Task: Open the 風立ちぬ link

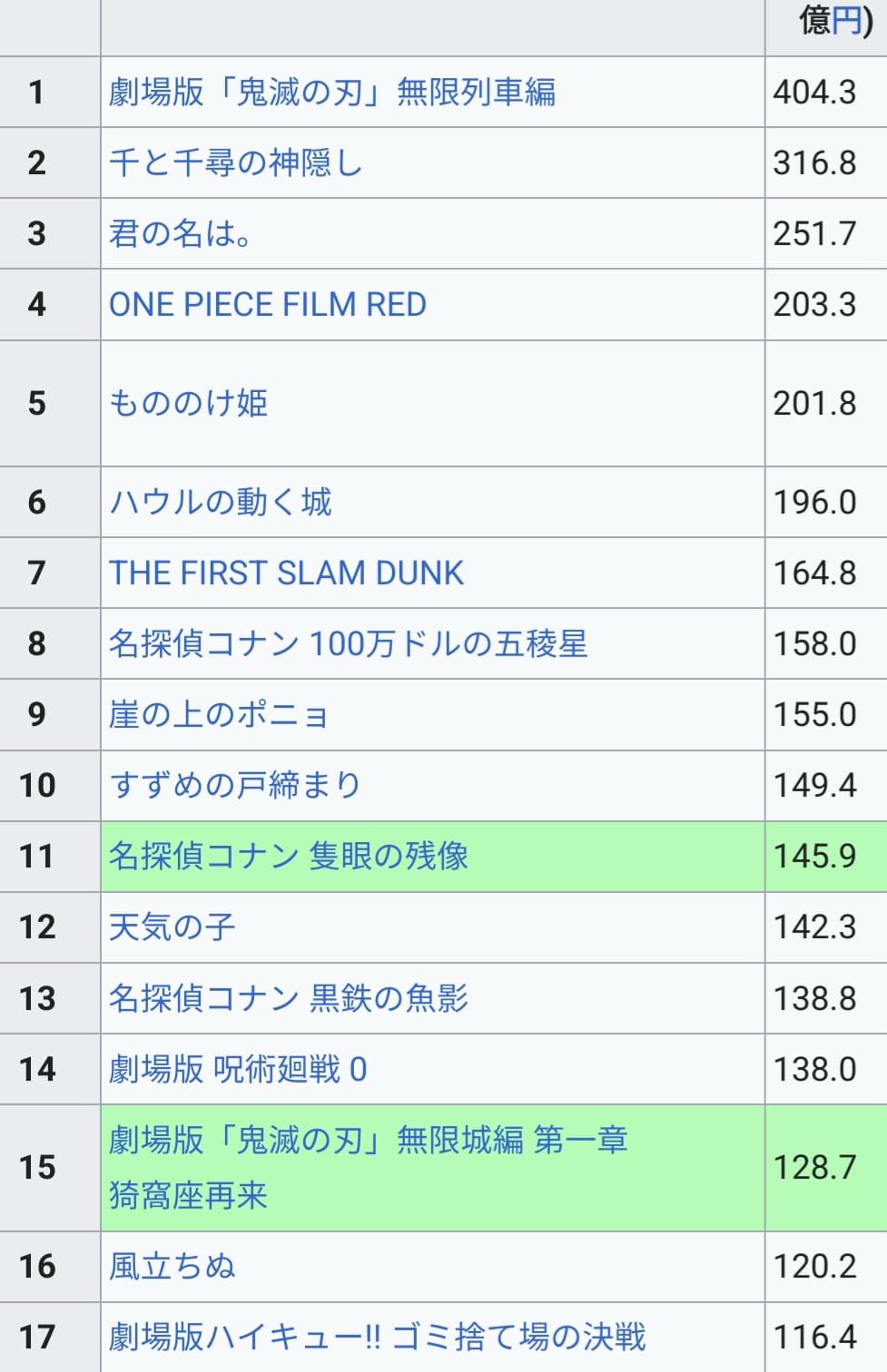Action: coord(172,1266)
